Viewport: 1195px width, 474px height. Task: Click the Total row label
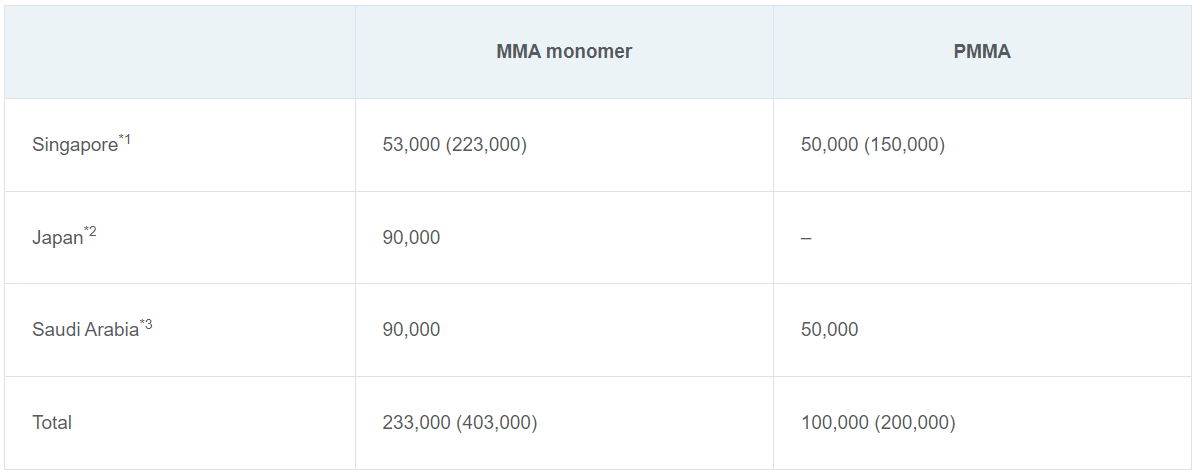coord(52,423)
